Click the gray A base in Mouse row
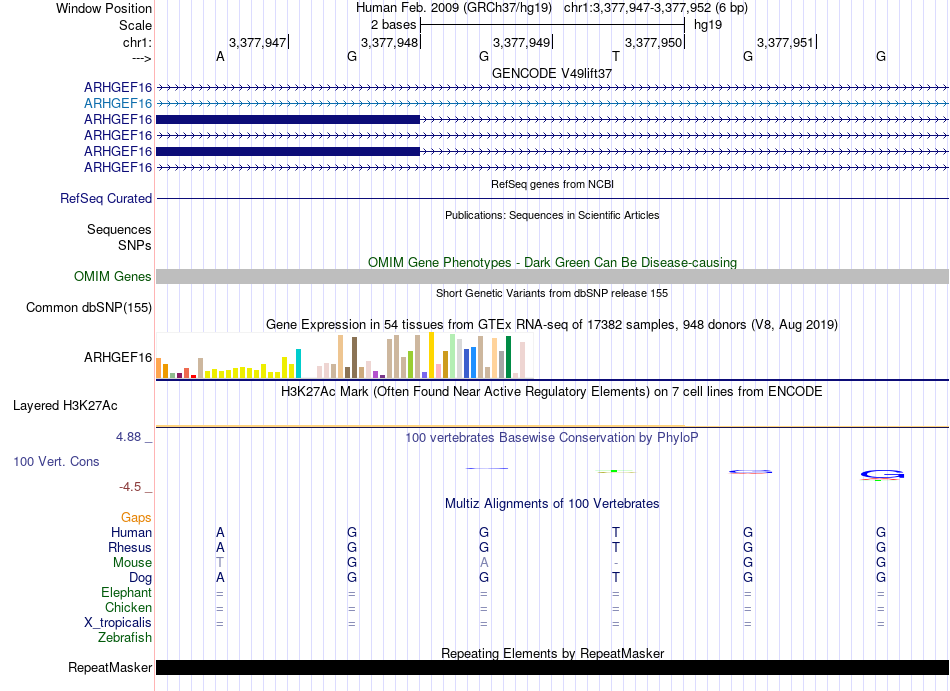The image size is (950, 691). (x=483, y=563)
